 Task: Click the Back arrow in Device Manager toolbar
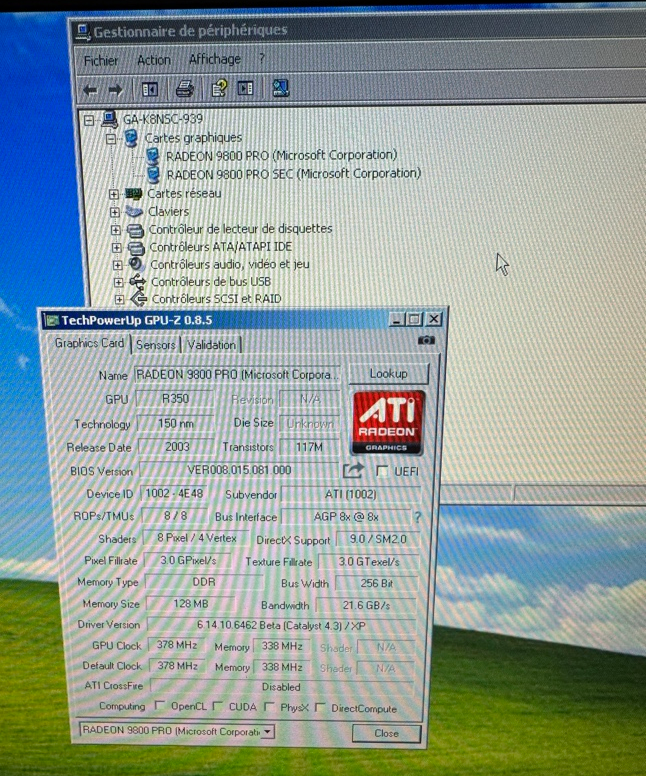(x=90, y=90)
